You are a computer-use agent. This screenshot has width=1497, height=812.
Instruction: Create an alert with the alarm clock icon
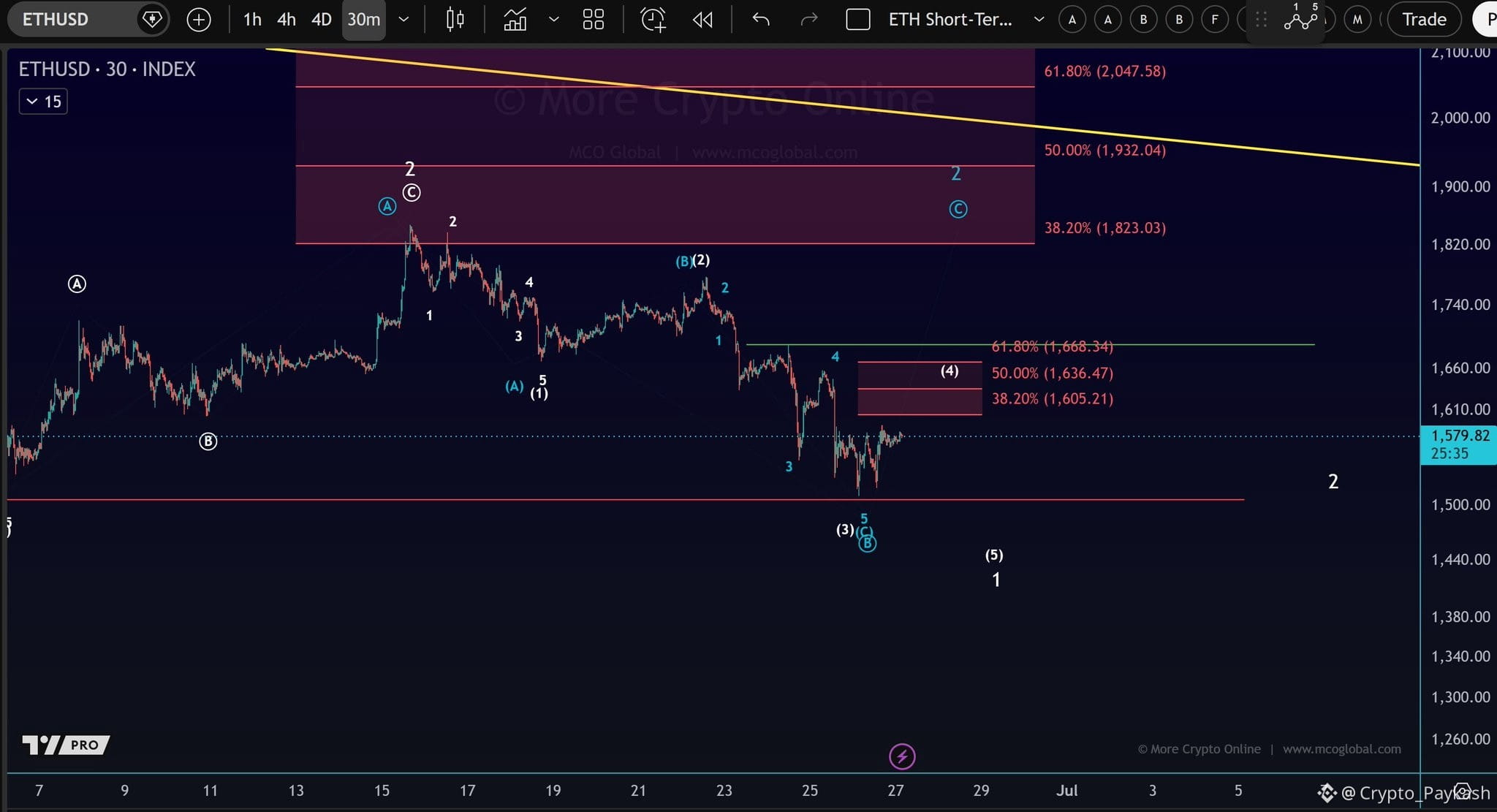pyautogui.click(x=653, y=20)
